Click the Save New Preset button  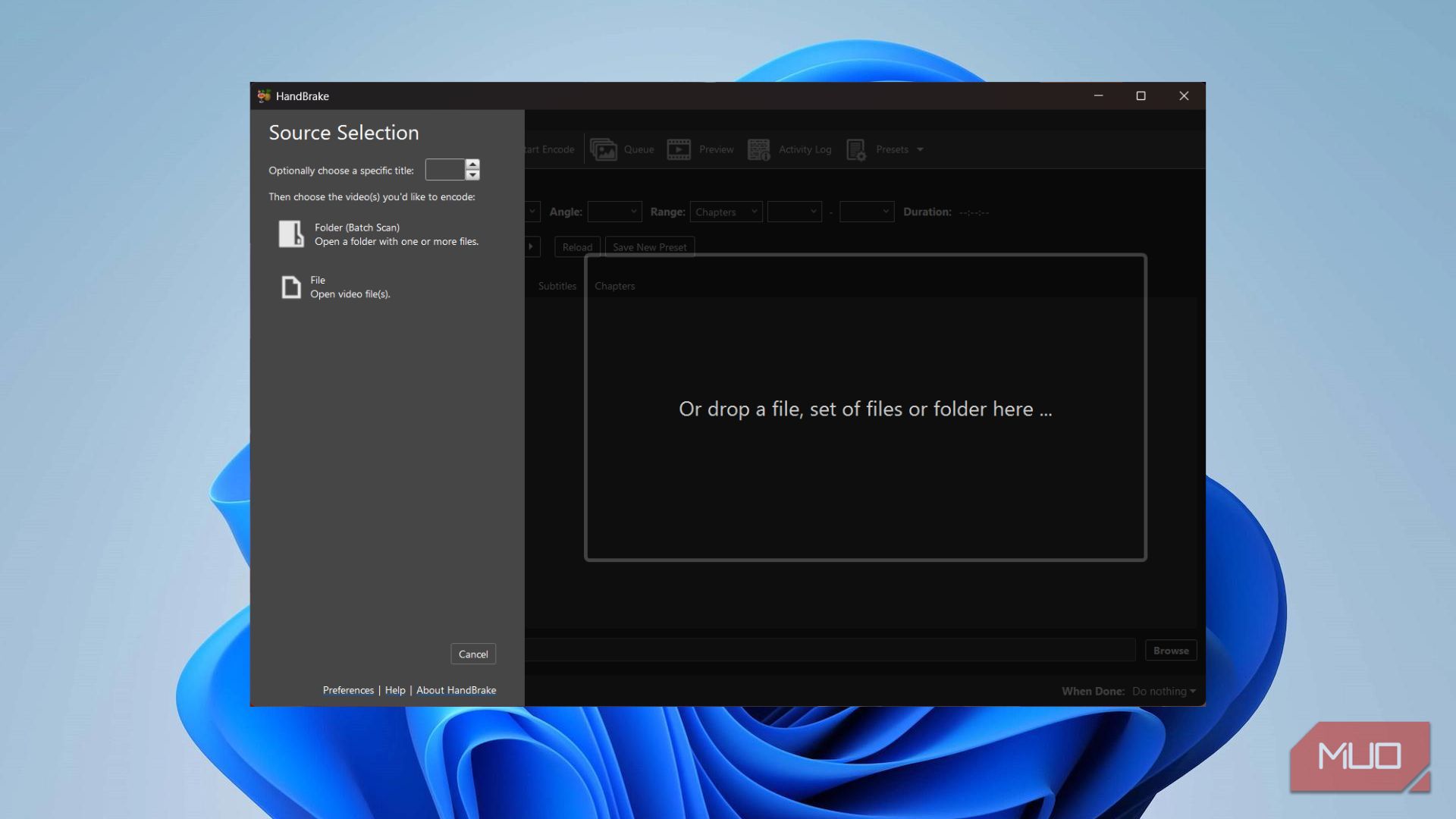tap(650, 247)
